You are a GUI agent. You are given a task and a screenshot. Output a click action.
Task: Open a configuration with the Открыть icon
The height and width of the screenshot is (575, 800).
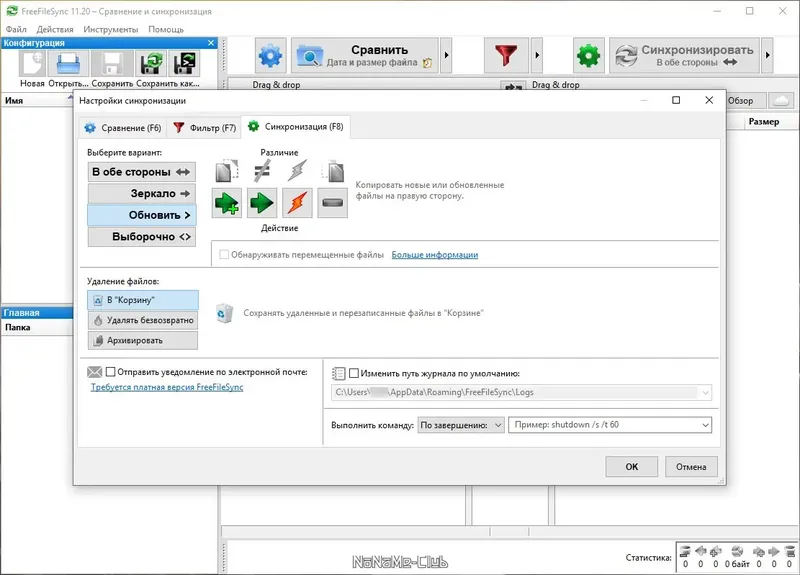(x=68, y=63)
